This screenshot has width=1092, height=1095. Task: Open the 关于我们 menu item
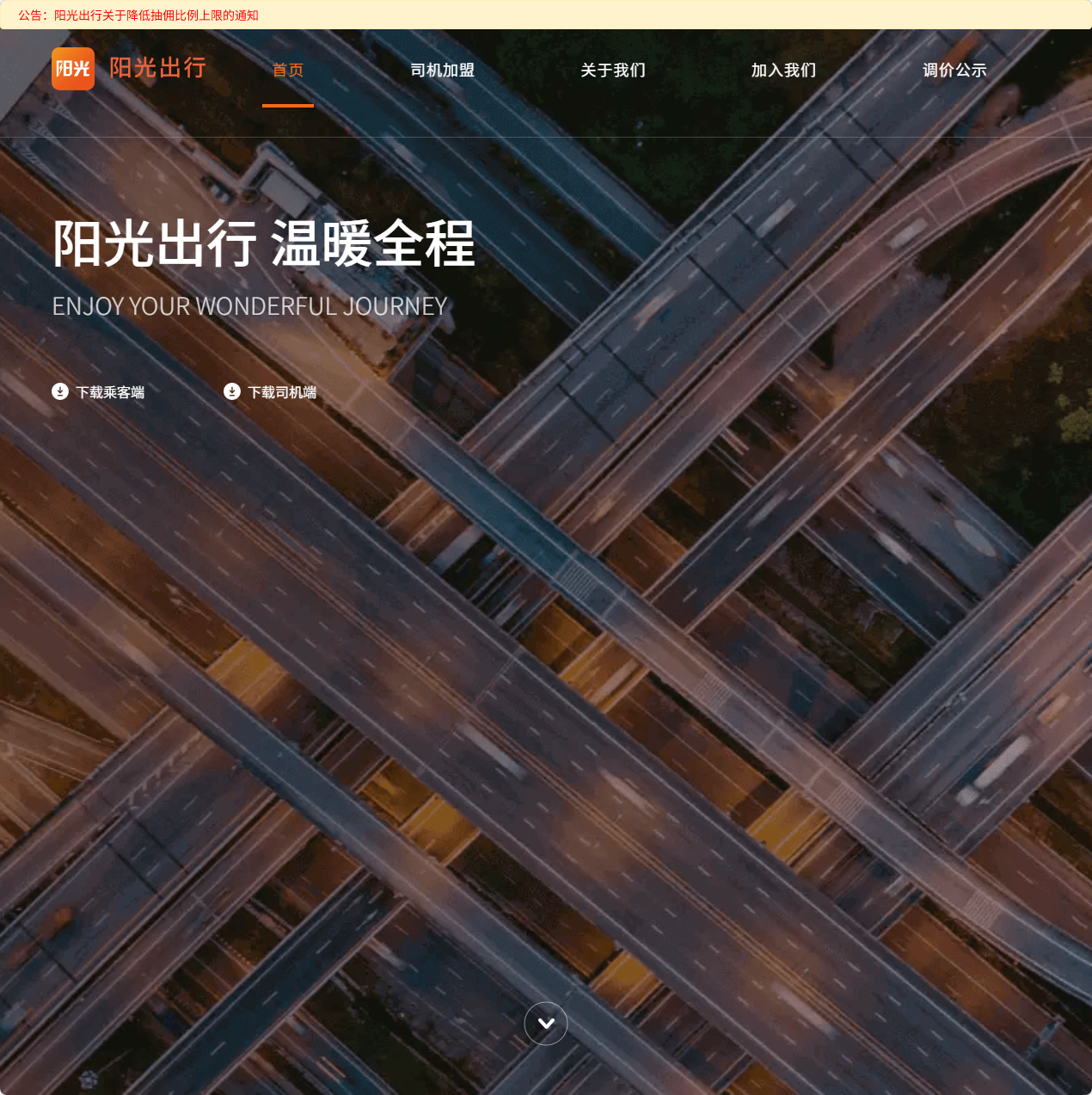(612, 71)
